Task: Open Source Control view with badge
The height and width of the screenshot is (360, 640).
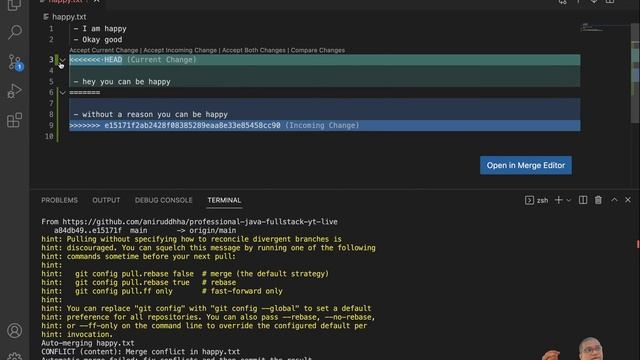Action: click(15, 62)
